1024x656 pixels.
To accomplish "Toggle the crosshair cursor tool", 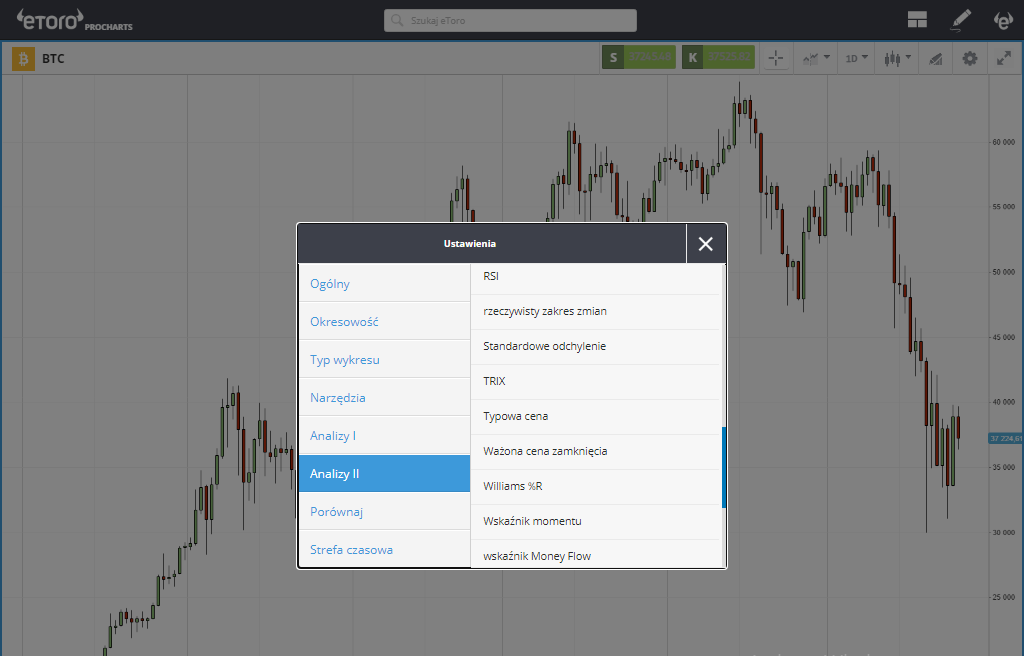I will click(776, 58).
